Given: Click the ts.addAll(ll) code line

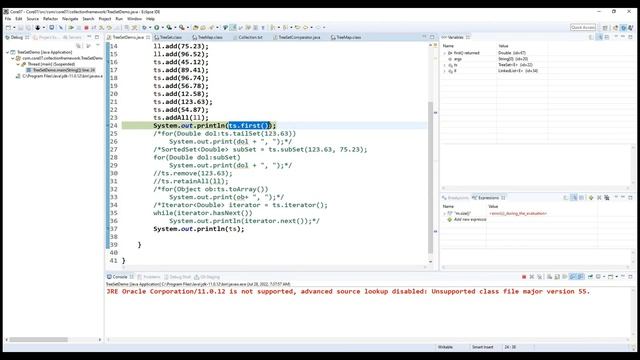Looking at the screenshot, I should click(x=181, y=118).
